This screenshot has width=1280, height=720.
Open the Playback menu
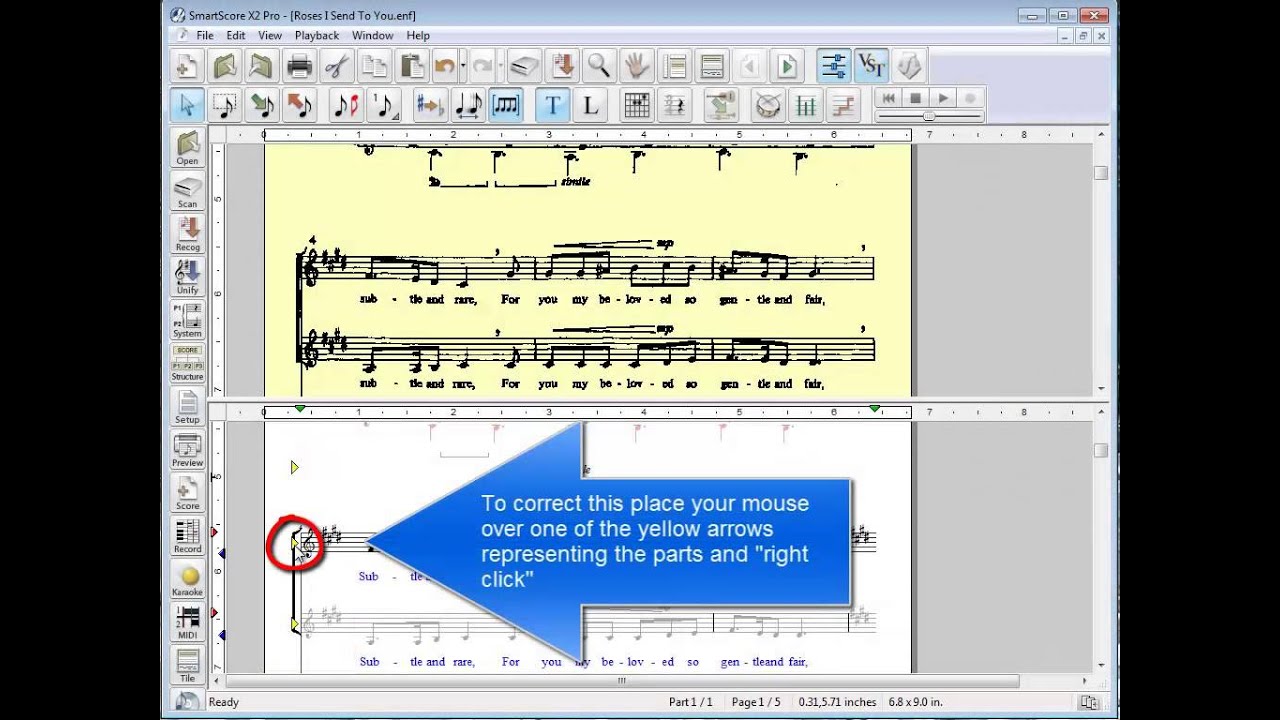(x=317, y=35)
